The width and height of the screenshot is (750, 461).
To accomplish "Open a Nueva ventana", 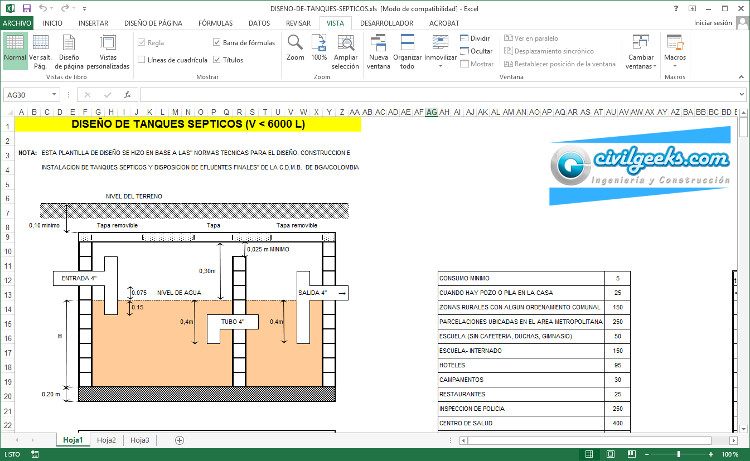I will pyautogui.click(x=380, y=50).
